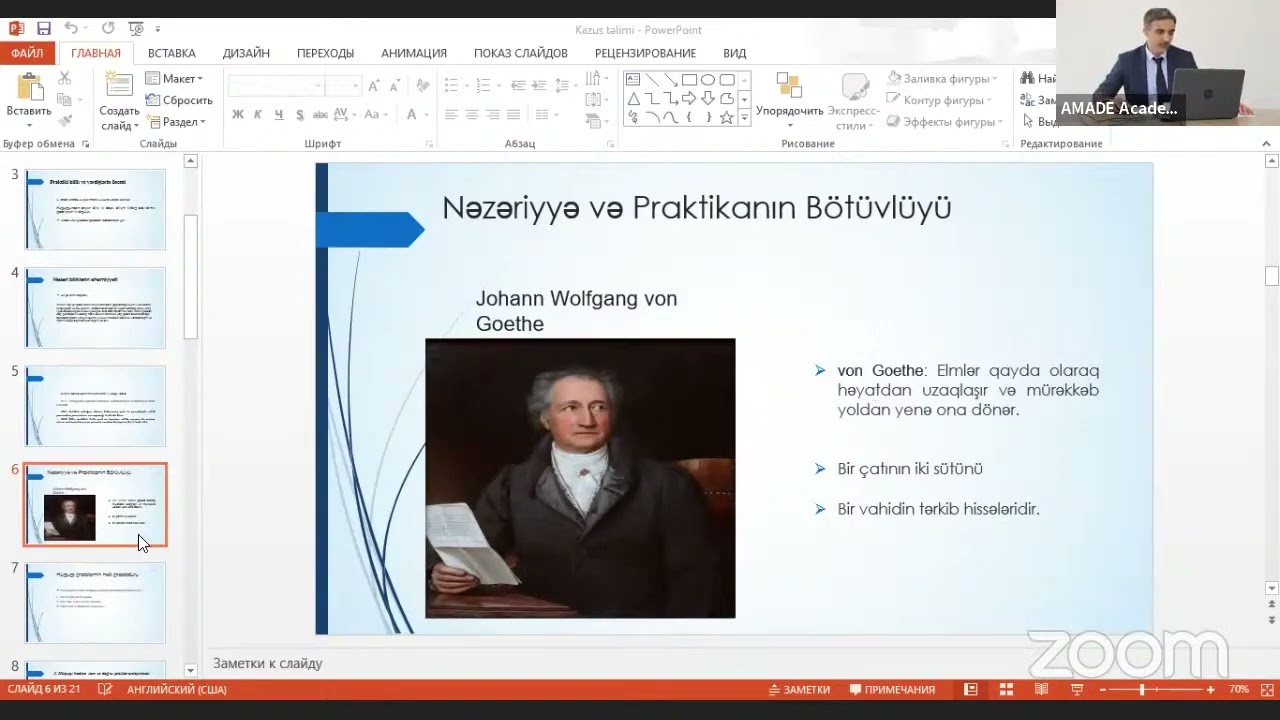1280x720 pixels.
Task: Select the isosceles triangle shape in gallery
Action: [x=634, y=99]
